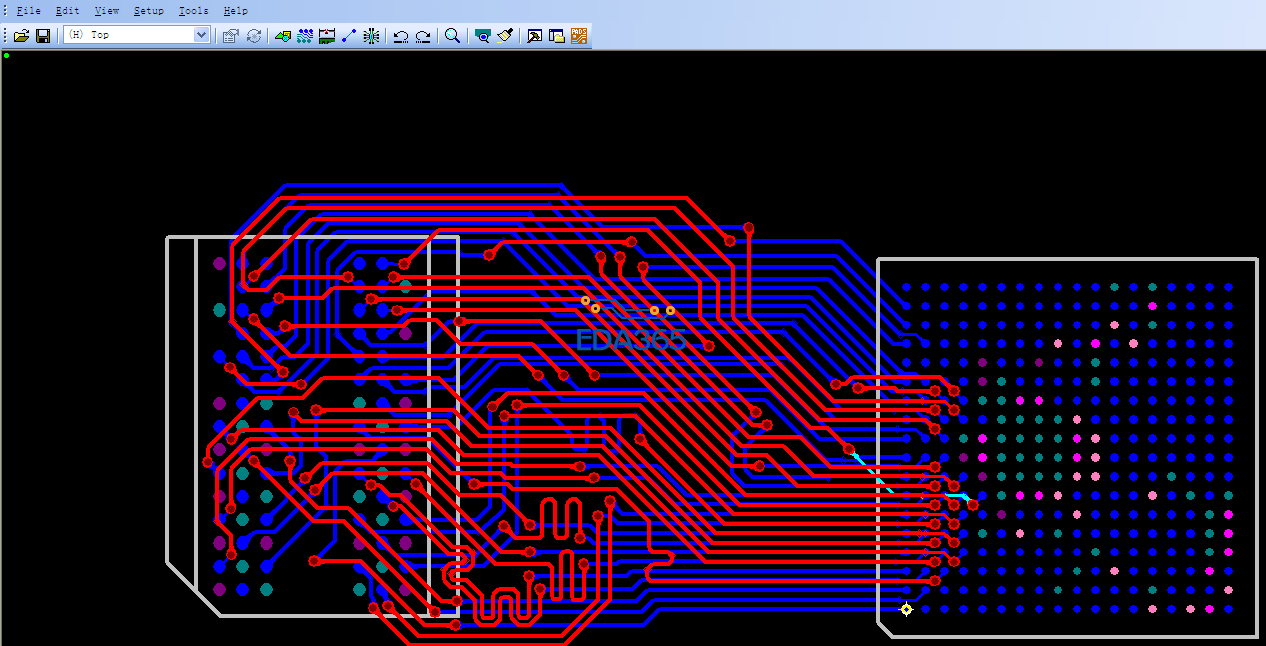Click the green origin marker dot
1266x646 pixels.
pos(6,55)
